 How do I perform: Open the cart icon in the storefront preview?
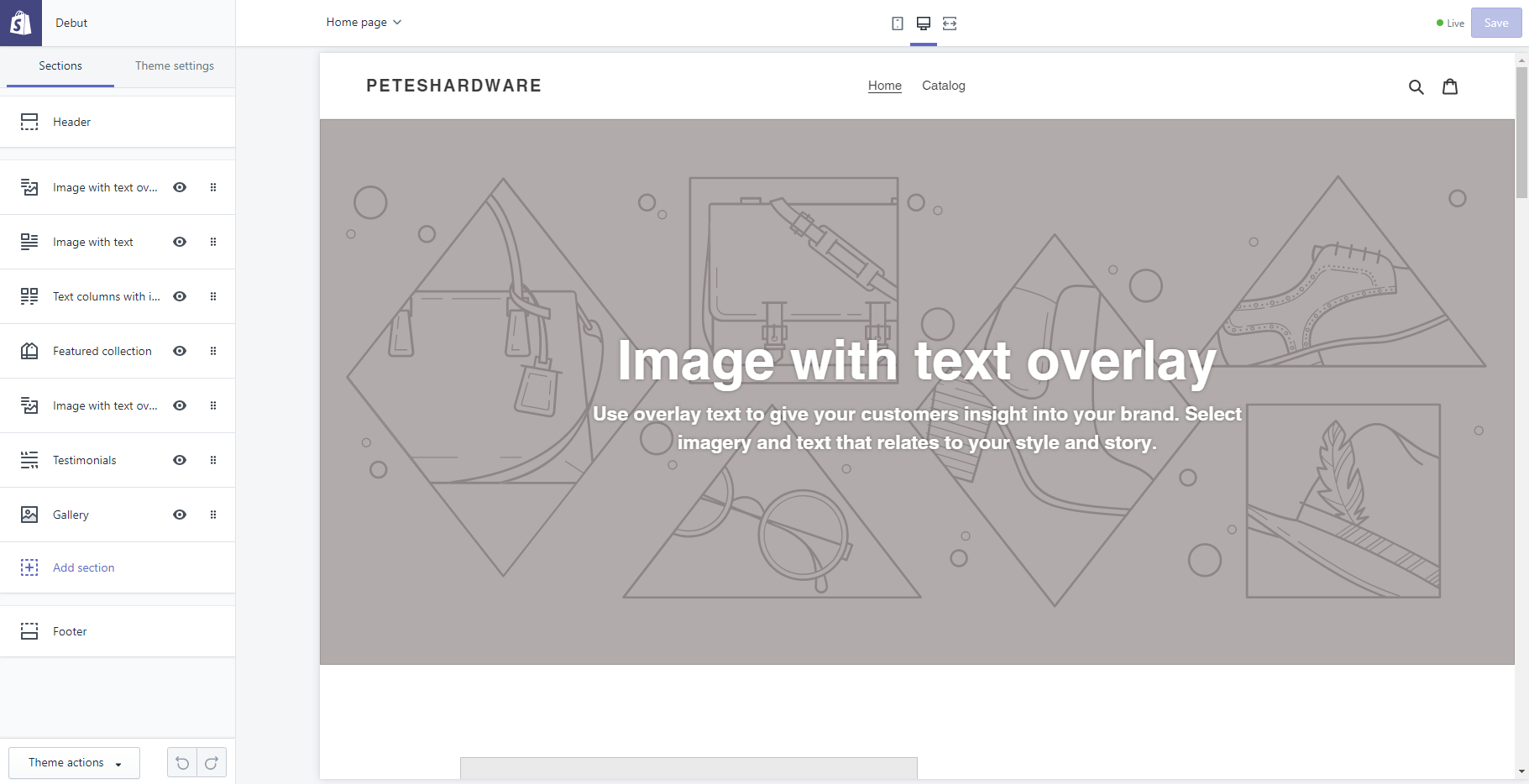pyautogui.click(x=1450, y=86)
